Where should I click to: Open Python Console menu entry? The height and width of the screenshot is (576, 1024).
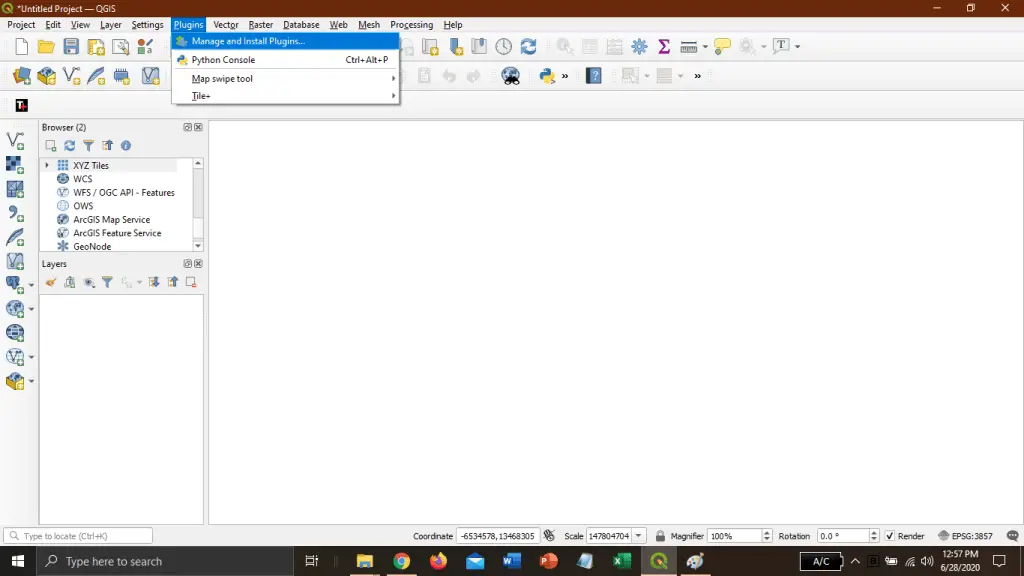point(285,59)
